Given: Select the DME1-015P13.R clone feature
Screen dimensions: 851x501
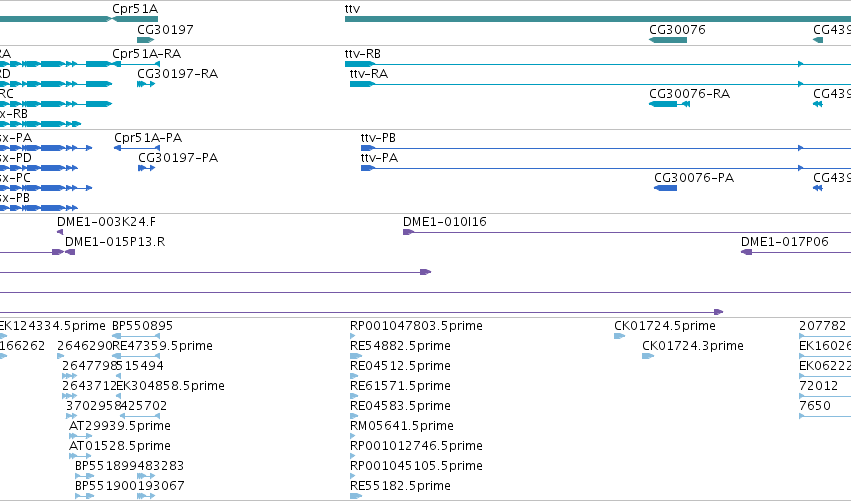Looking at the screenshot, I should pos(70,252).
